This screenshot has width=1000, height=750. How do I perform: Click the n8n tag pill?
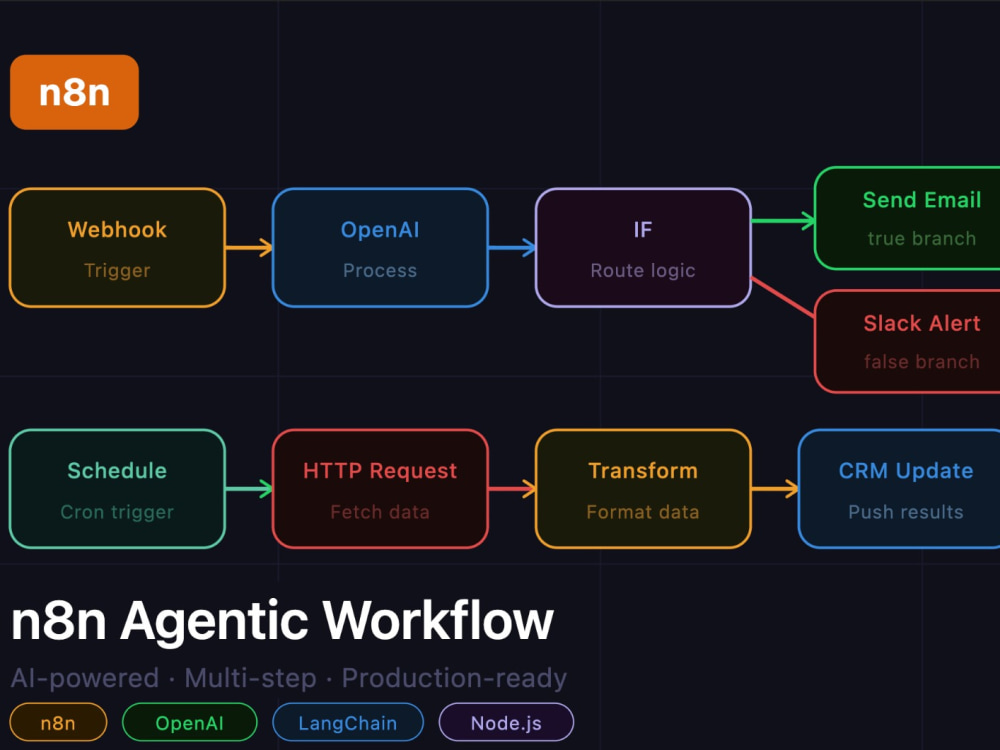(58, 723)
